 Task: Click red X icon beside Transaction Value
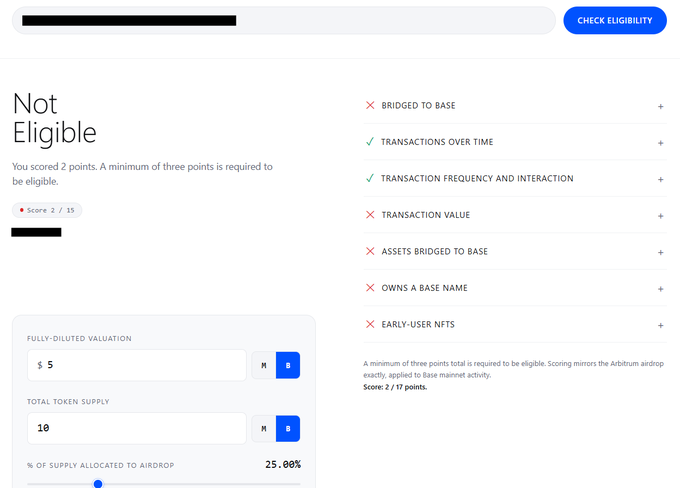370,215
